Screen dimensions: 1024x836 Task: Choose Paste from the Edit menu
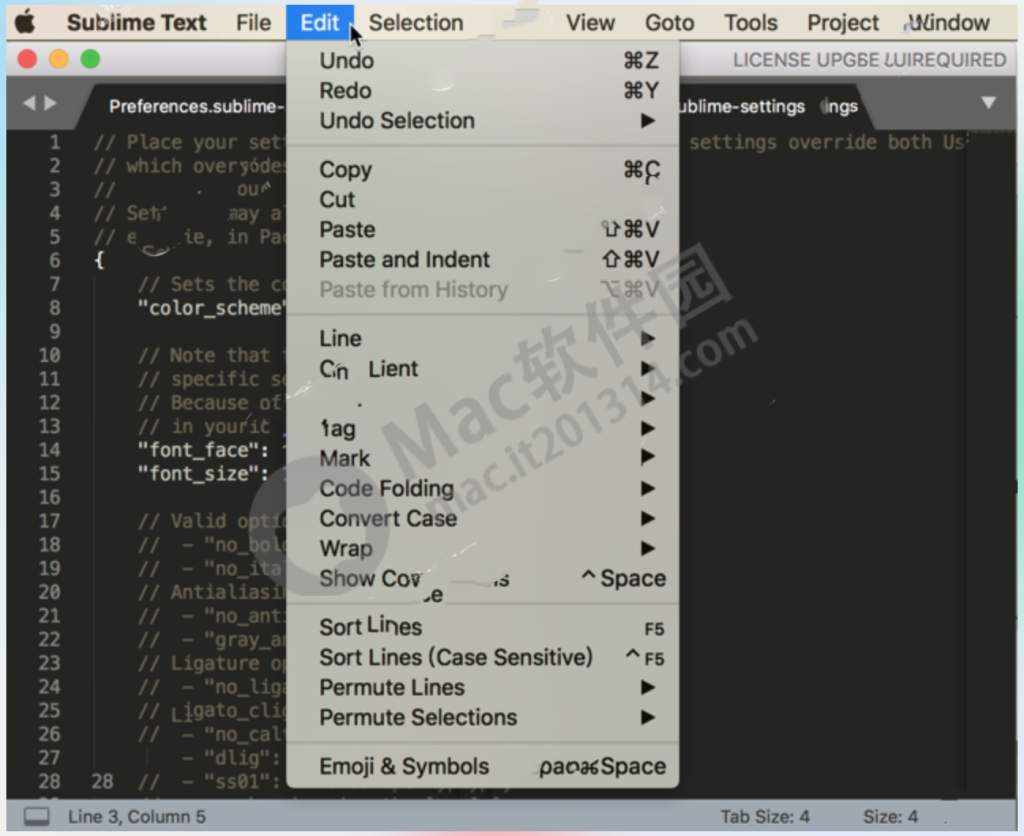[x=483, y=230]
